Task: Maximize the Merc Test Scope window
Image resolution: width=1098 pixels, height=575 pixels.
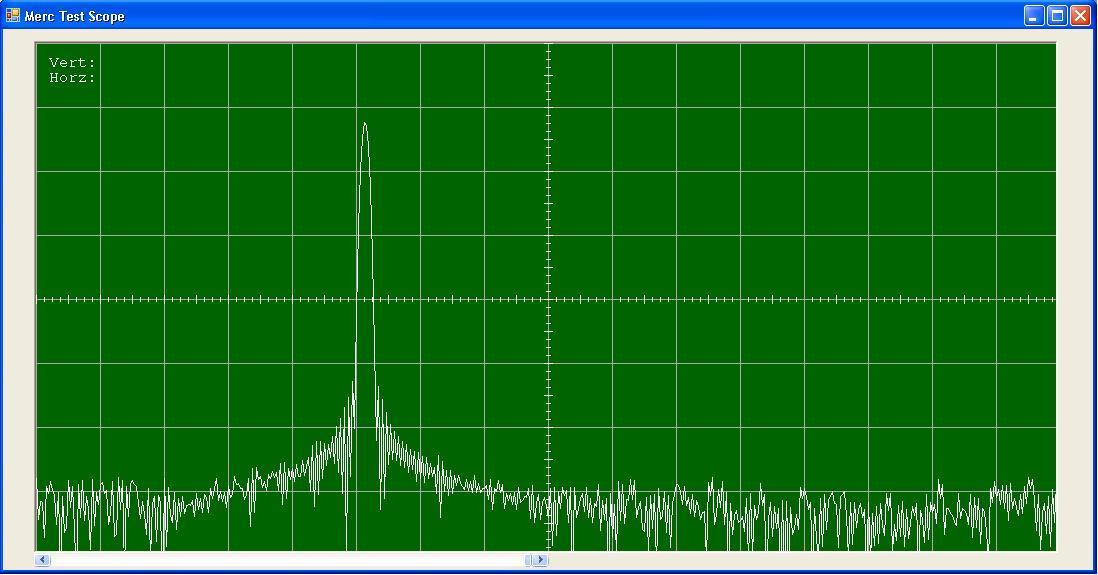Action: coord(1057,16)
